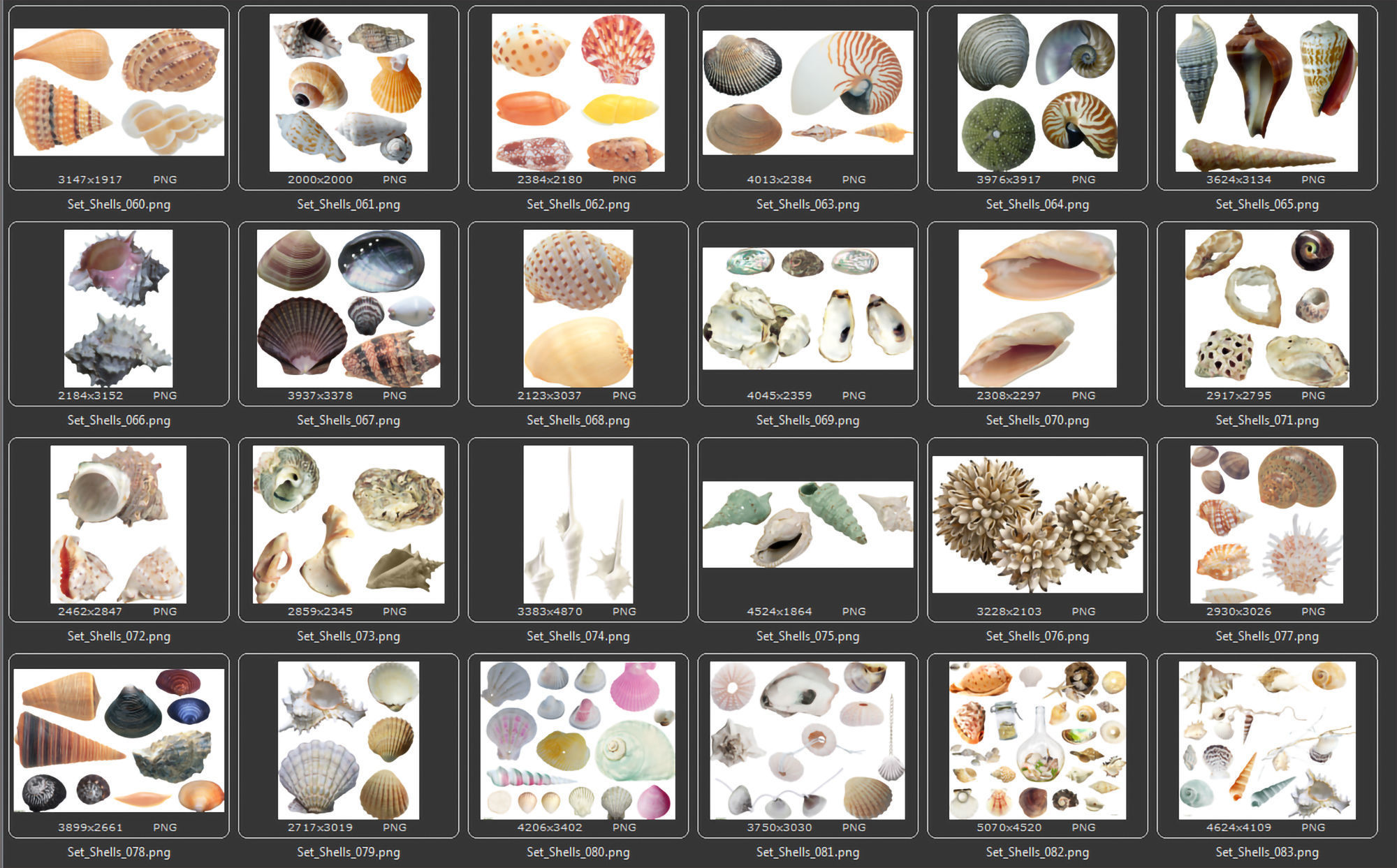Open the Set_Shells_060.png thumbnail
The height and width of the screenshot is (868, 1397).
coord(119,94)
